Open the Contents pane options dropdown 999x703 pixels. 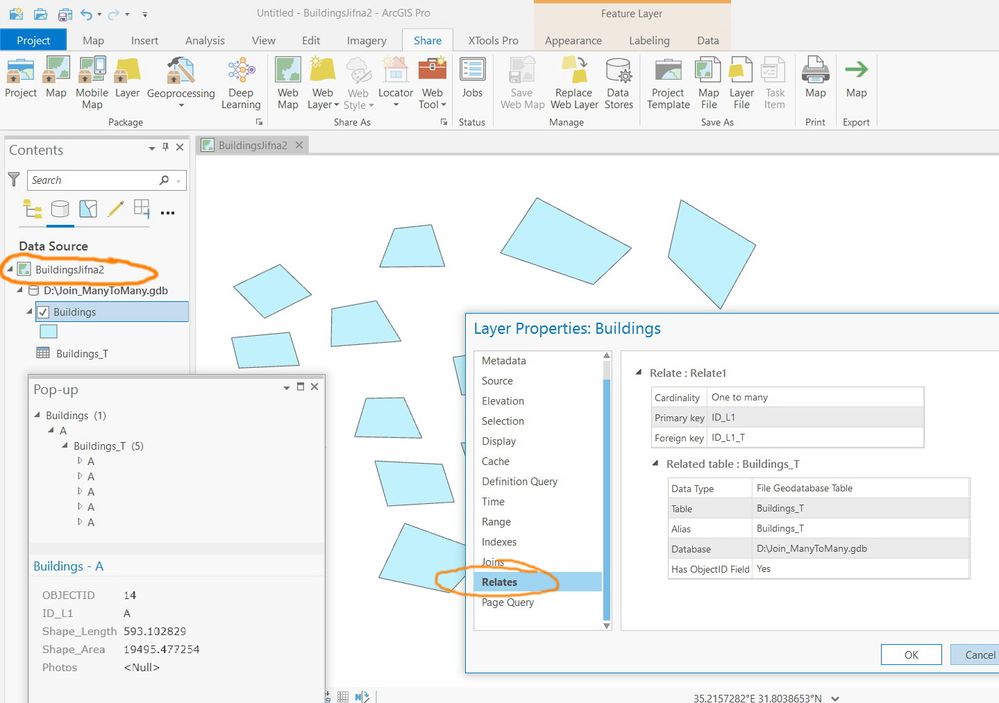[x=152, y=149]
